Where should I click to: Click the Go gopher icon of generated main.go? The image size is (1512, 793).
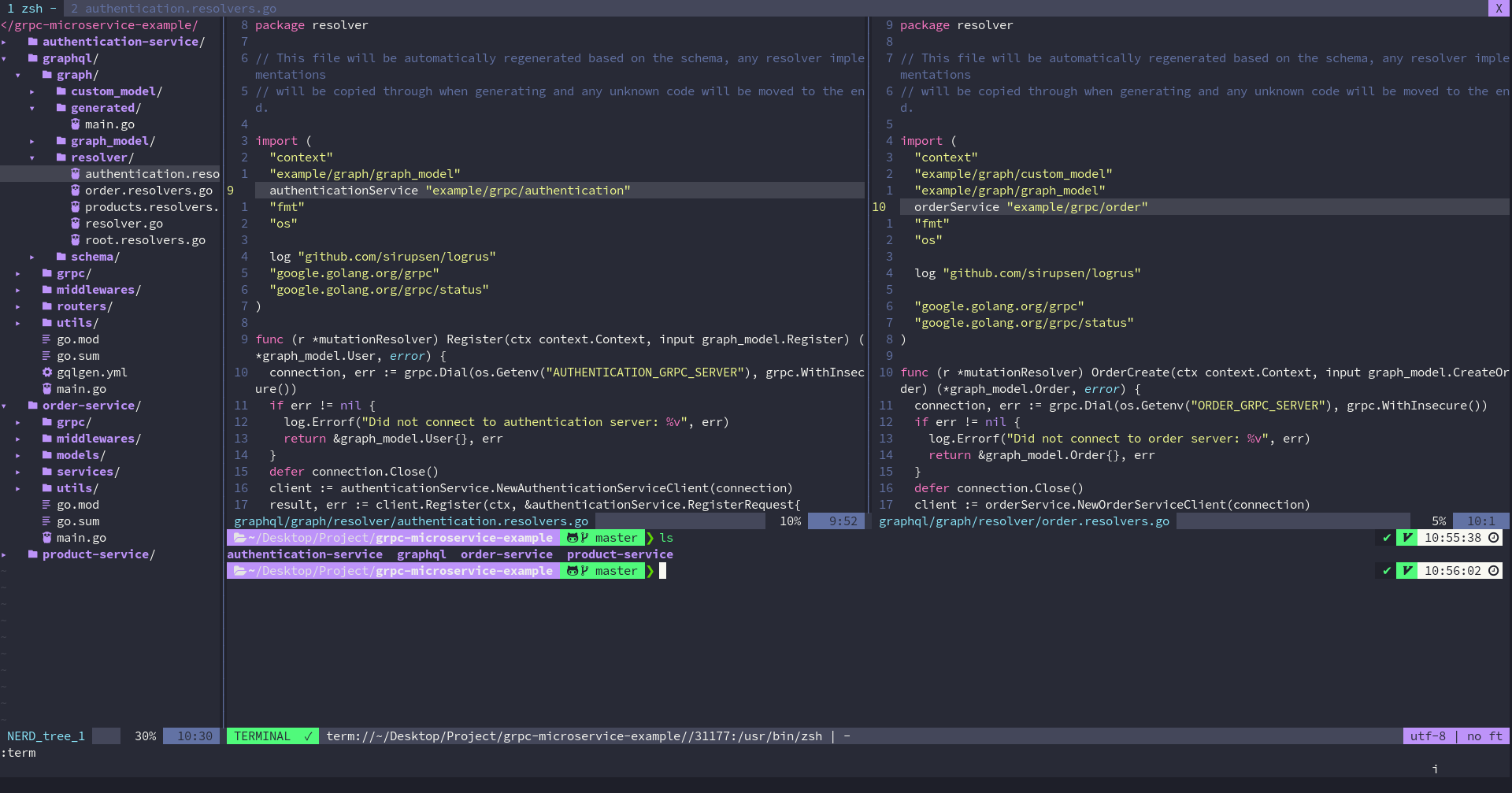(76, 124)
